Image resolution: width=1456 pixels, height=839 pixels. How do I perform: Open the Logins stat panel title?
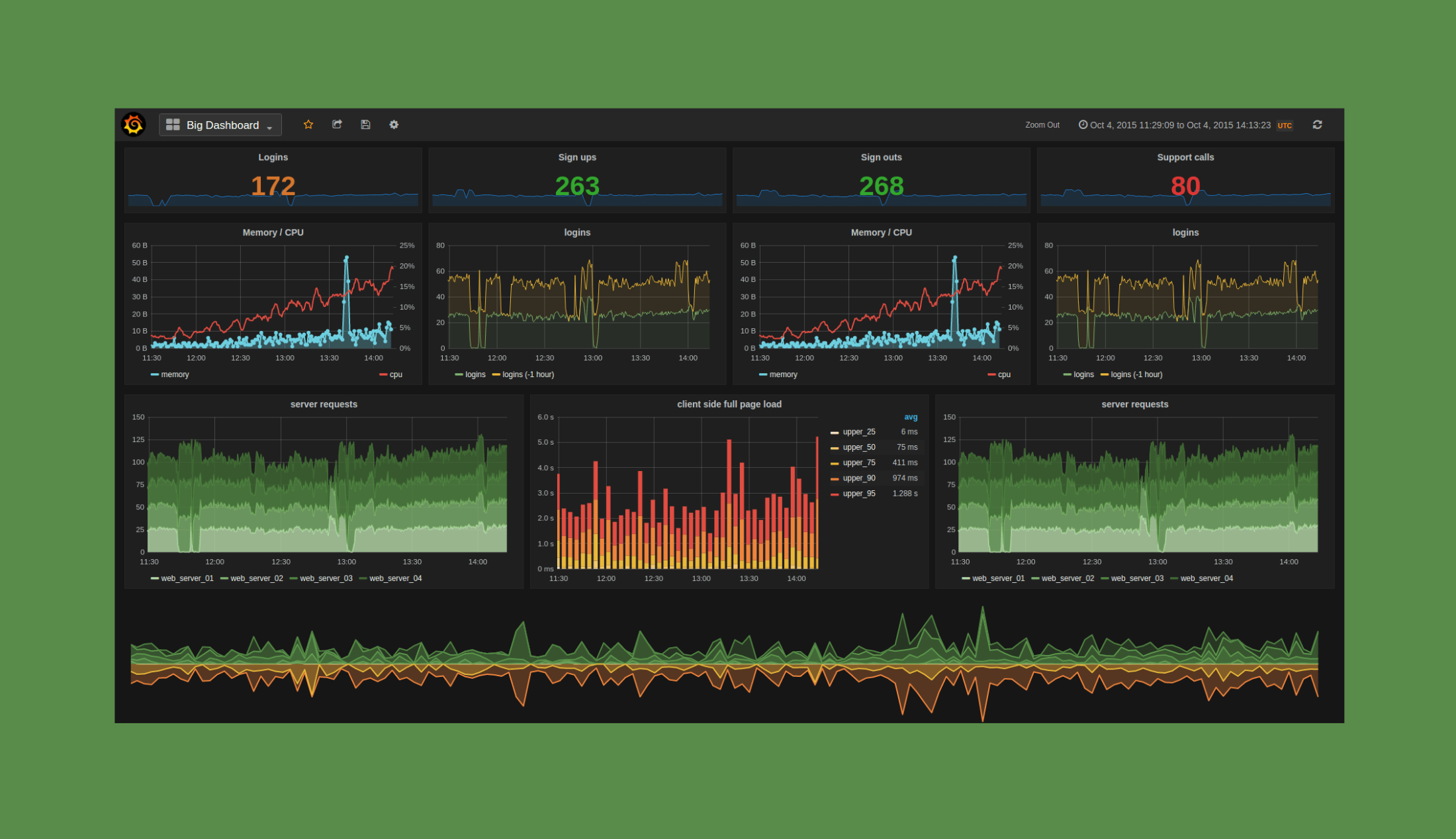tap(273, 157)
